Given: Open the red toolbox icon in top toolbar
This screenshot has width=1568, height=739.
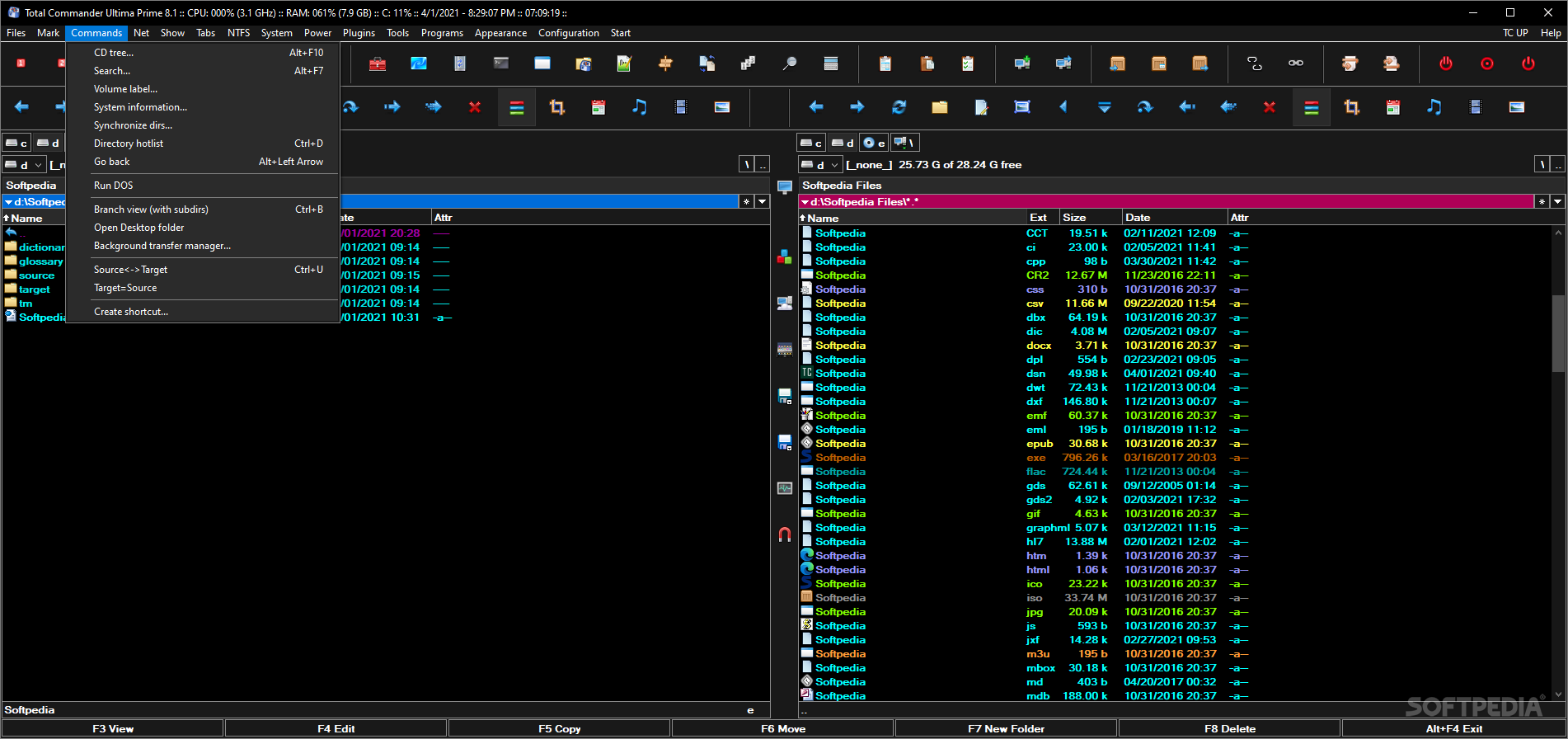Looking at the screenshot, I should pyautogui.click(x=378, y=64).
